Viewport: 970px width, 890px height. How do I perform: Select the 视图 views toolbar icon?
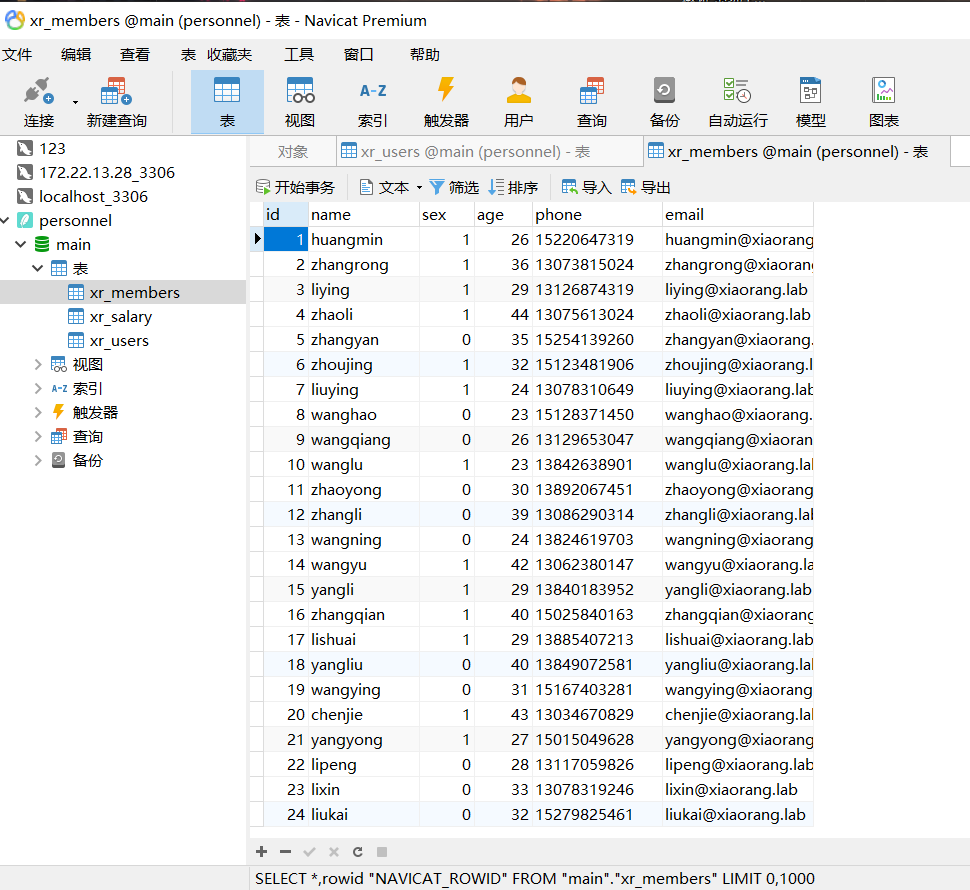click(x=300, y=101)
